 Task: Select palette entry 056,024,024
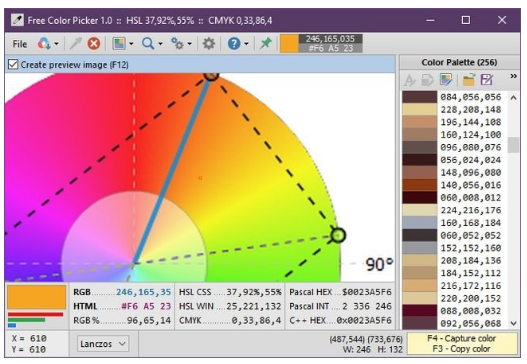tap(455, 160)
